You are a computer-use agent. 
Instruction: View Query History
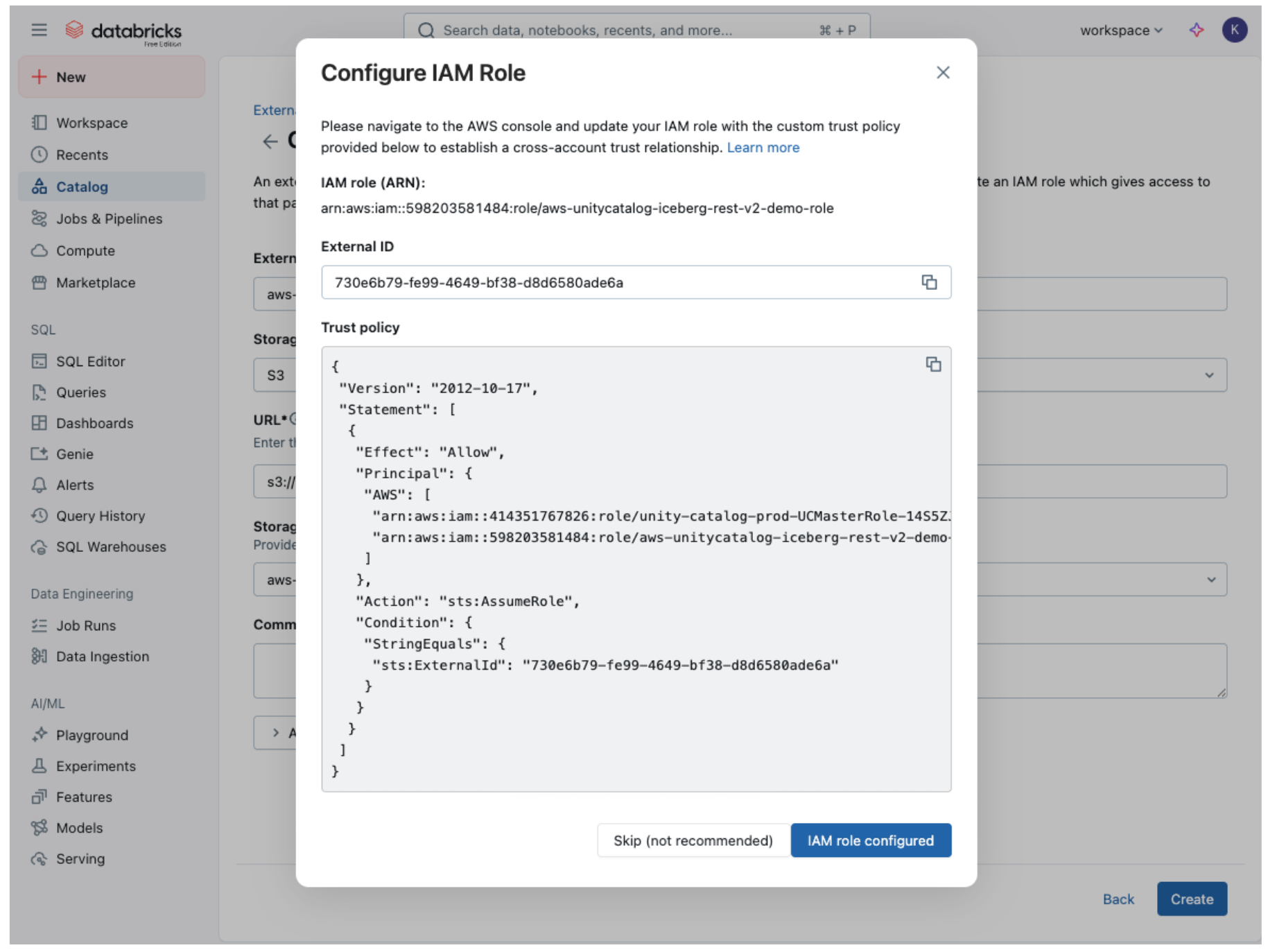point(100,515)
